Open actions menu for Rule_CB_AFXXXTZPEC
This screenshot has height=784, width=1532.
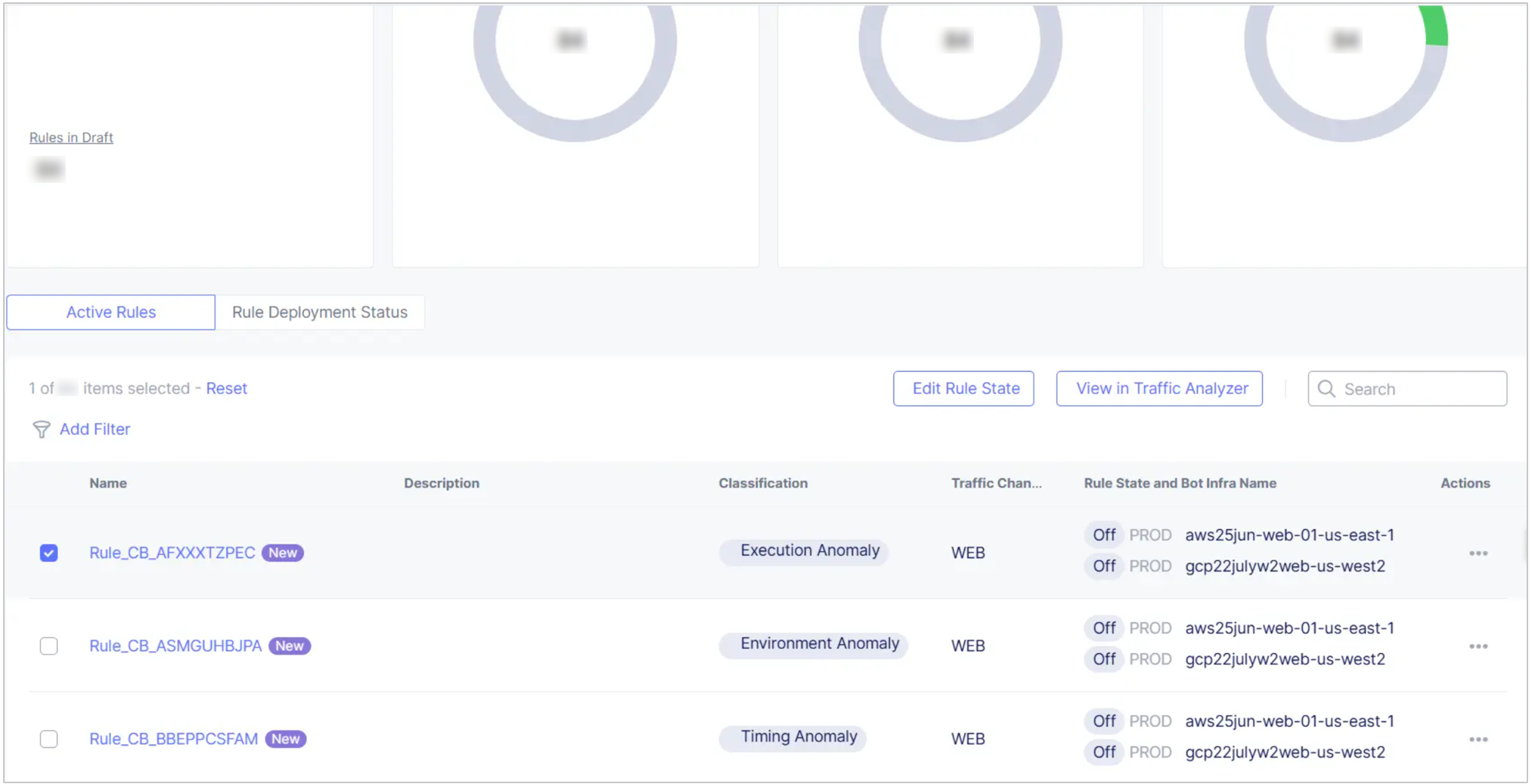point(1478,553)
